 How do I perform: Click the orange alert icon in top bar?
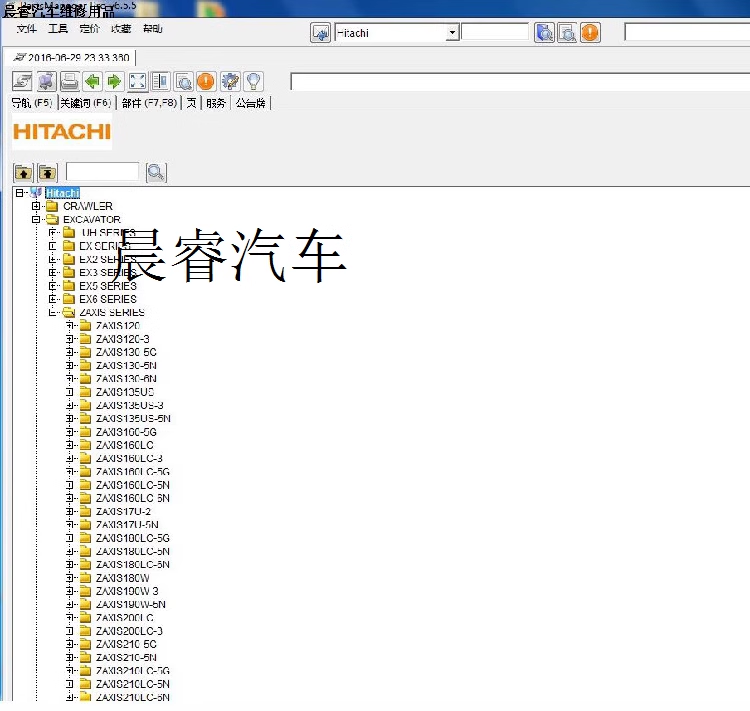point(590,33)
